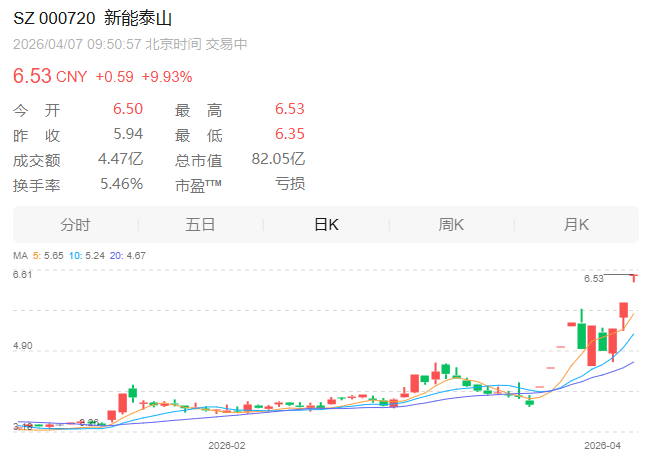Click the 最低 lowest price value 6.35

[288, 134]
